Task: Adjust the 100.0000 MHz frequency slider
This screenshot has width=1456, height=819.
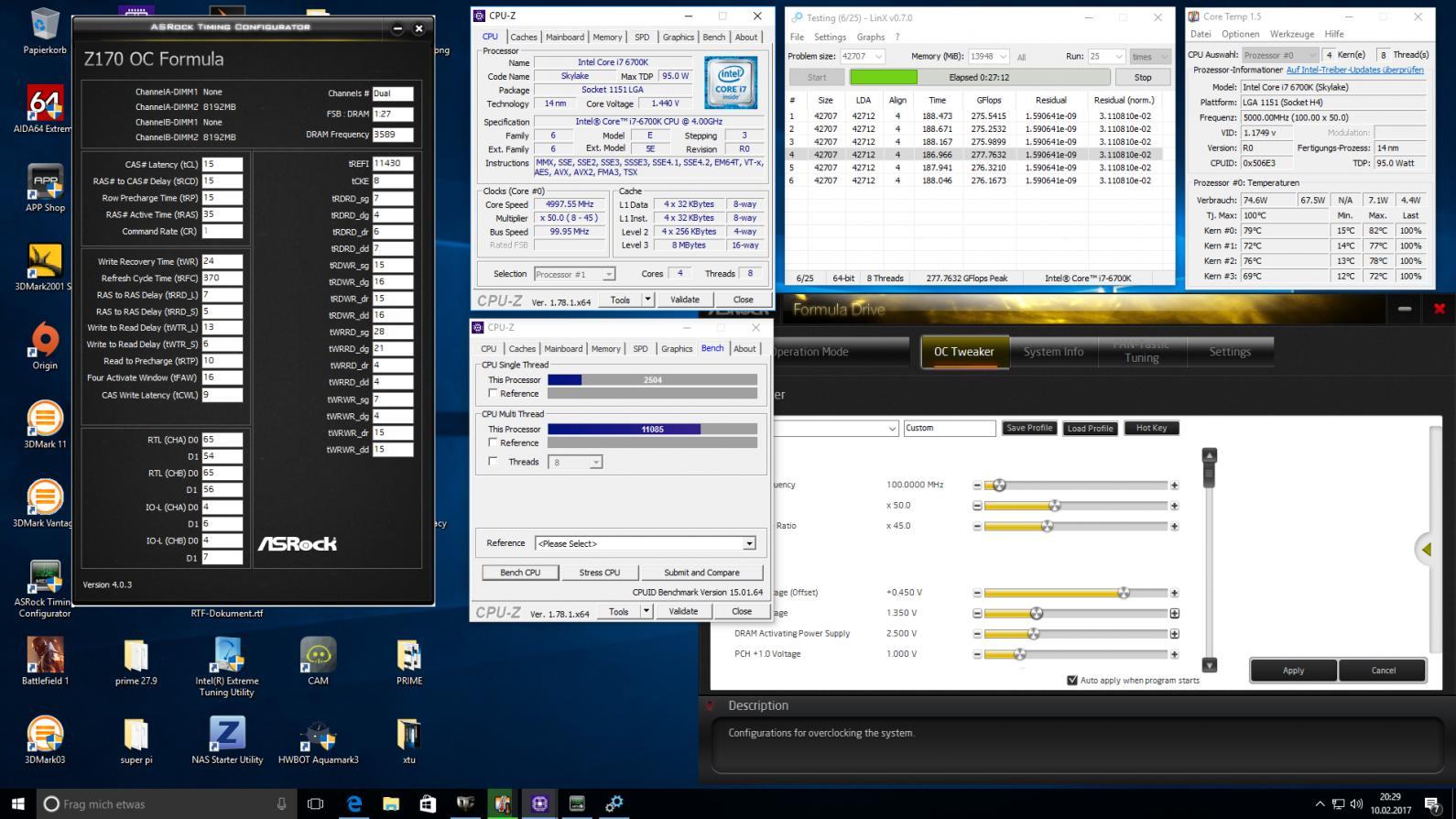Action: pos(999,485)
